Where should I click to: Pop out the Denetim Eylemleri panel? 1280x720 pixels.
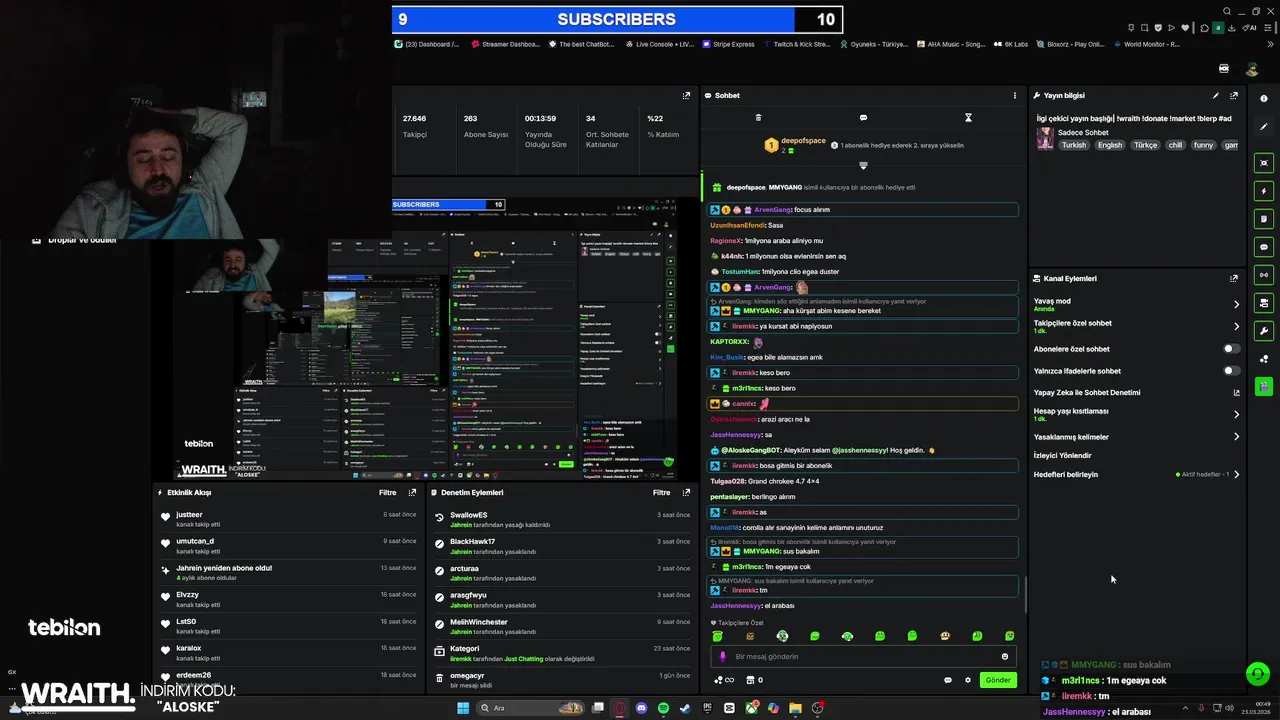coord(686,493)
